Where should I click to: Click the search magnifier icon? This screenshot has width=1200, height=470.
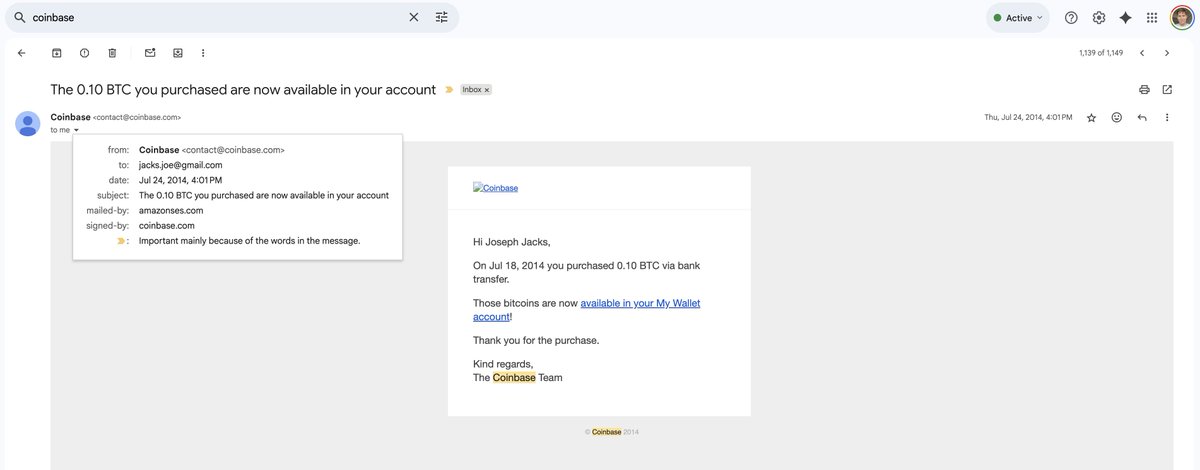18,18
